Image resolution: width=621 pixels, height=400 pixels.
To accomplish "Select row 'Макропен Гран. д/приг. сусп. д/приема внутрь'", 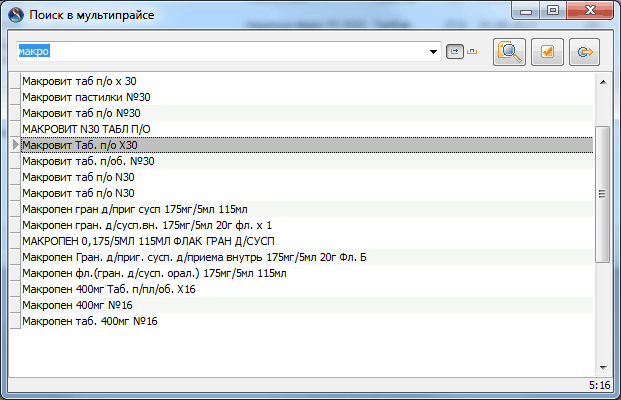I will pyautogui.click(x=307, y=257).
